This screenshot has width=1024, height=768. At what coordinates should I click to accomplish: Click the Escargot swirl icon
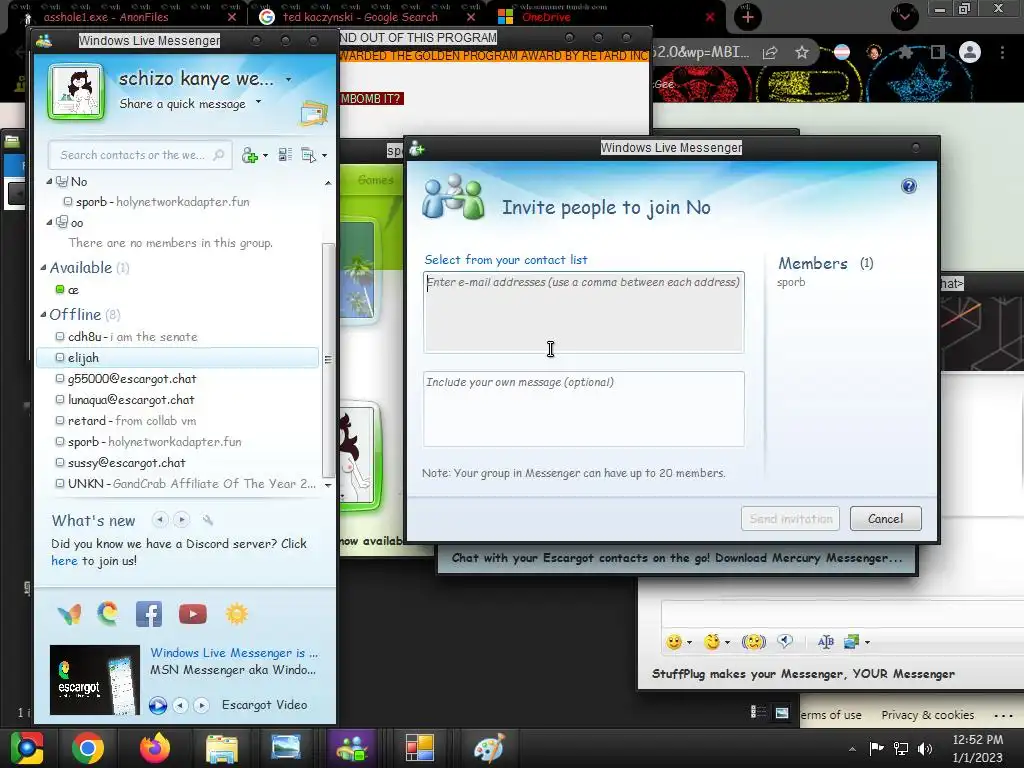[x=108, y=613]
